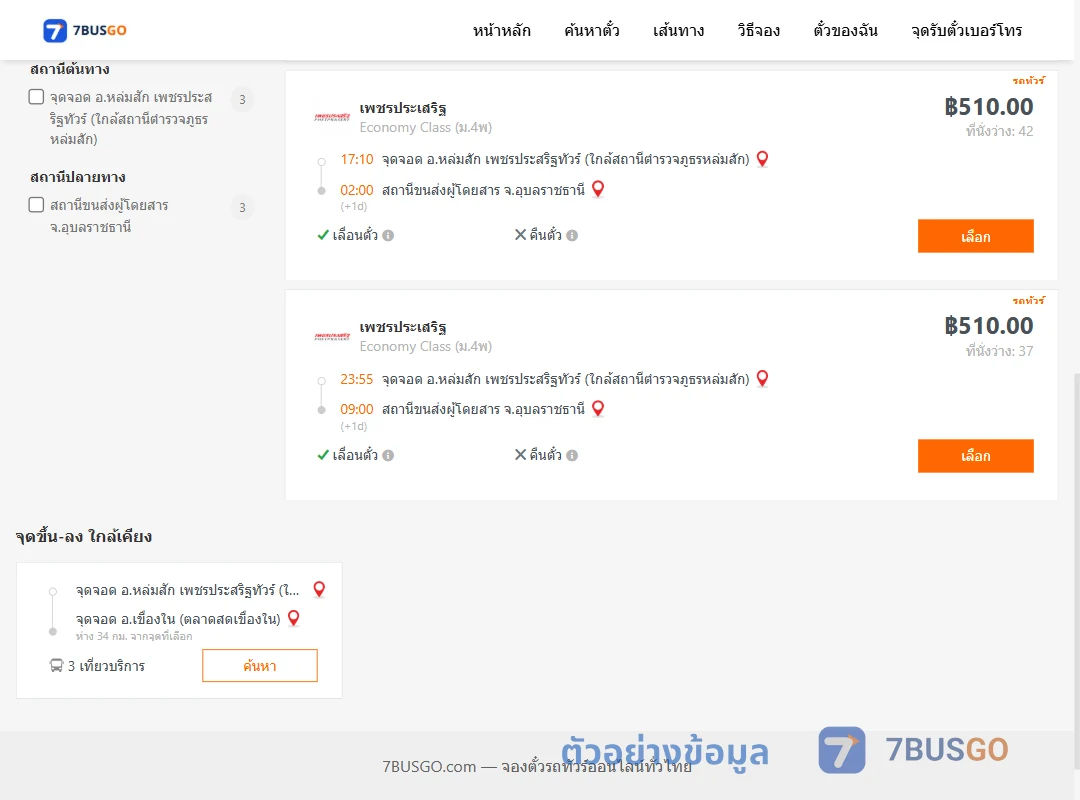1080x800 pixels.
Task: Open เส้นทาง menu item
Action: [678, 30]
